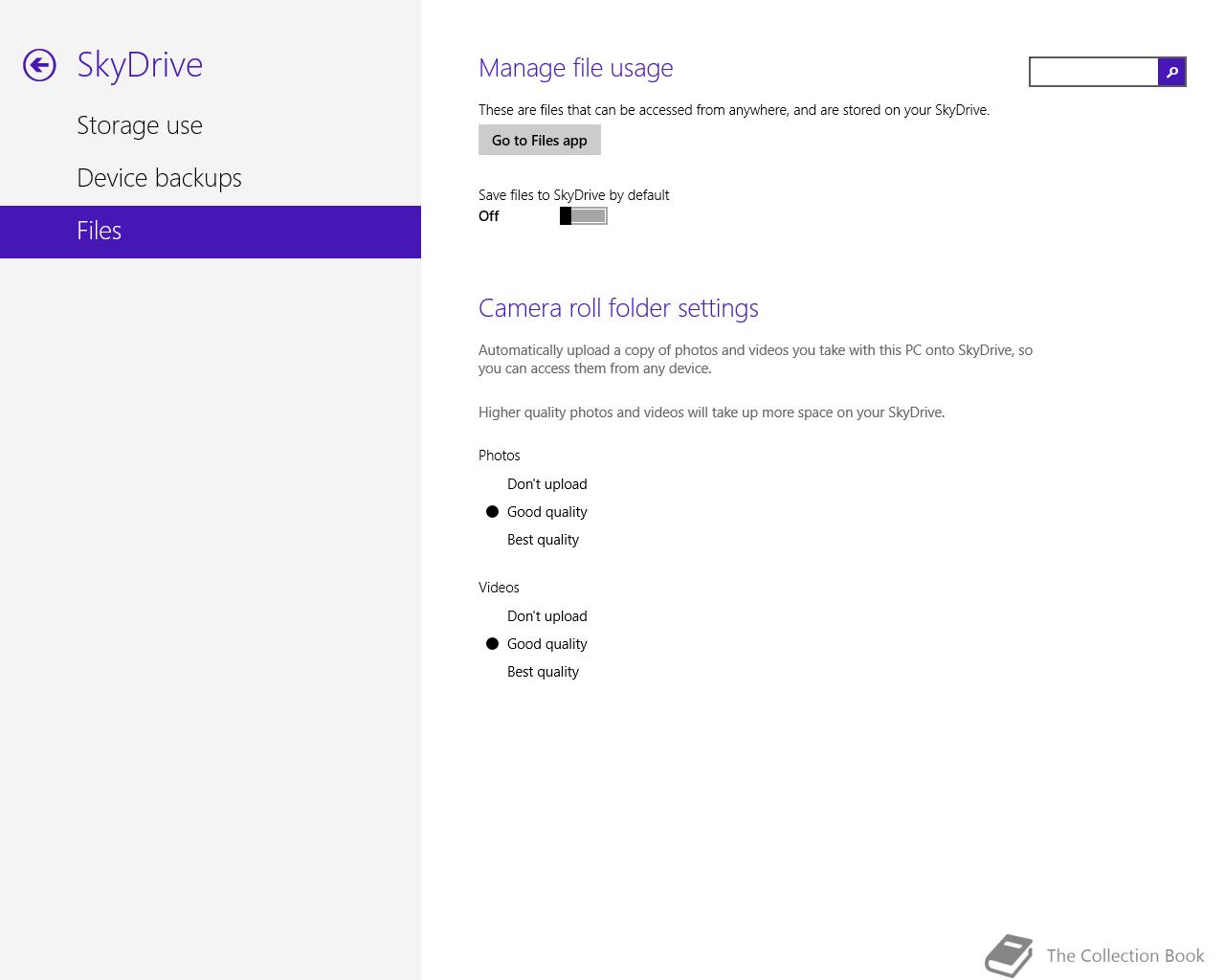Click inside the search input field
1225x980 pixels.
click(1094, 72)
